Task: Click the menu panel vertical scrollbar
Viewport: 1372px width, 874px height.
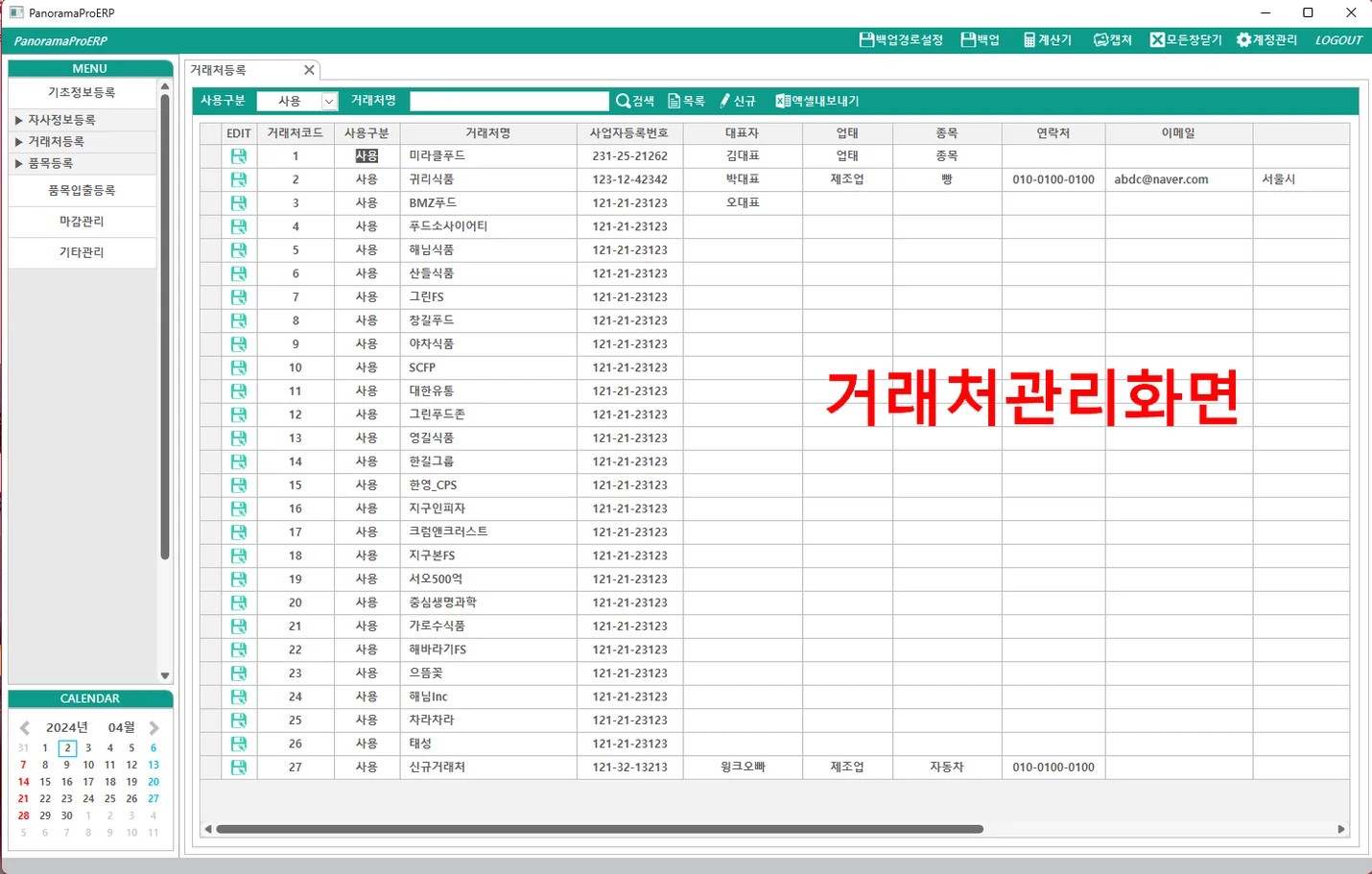Action: point(165,326)
